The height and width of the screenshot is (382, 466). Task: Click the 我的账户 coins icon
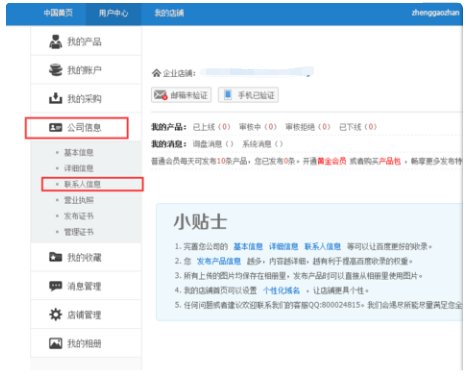click(x=55, y=70)
